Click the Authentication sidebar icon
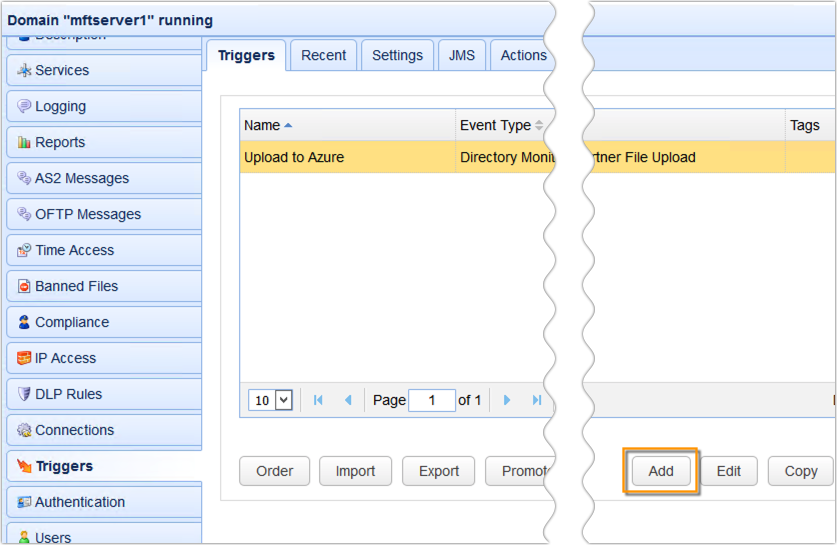 click(x=24, y=503)
